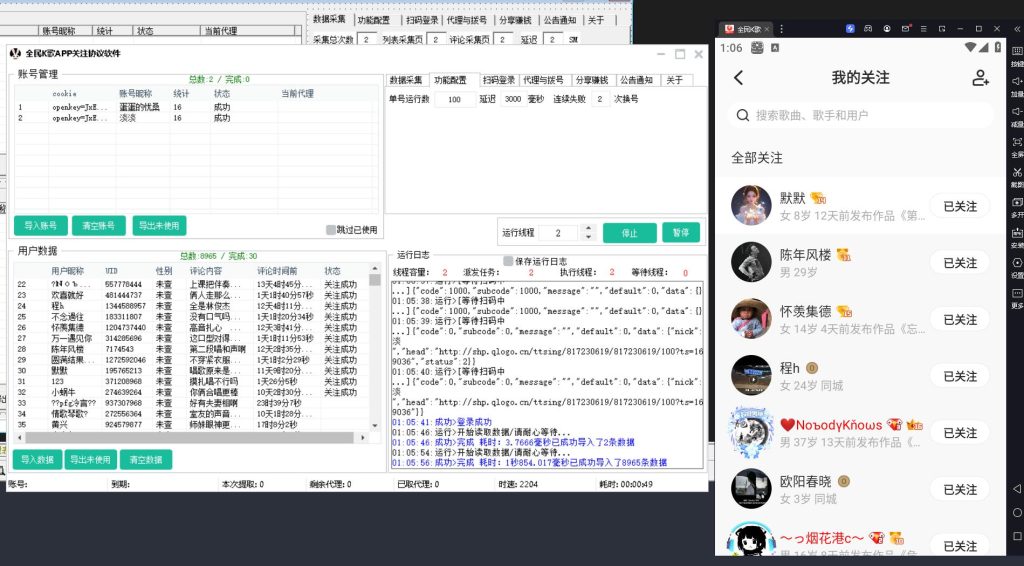The height and width of the screenshot is (566, 1024).
Task: Click the user data horizontal scrollbar
Action: point(190,438)
